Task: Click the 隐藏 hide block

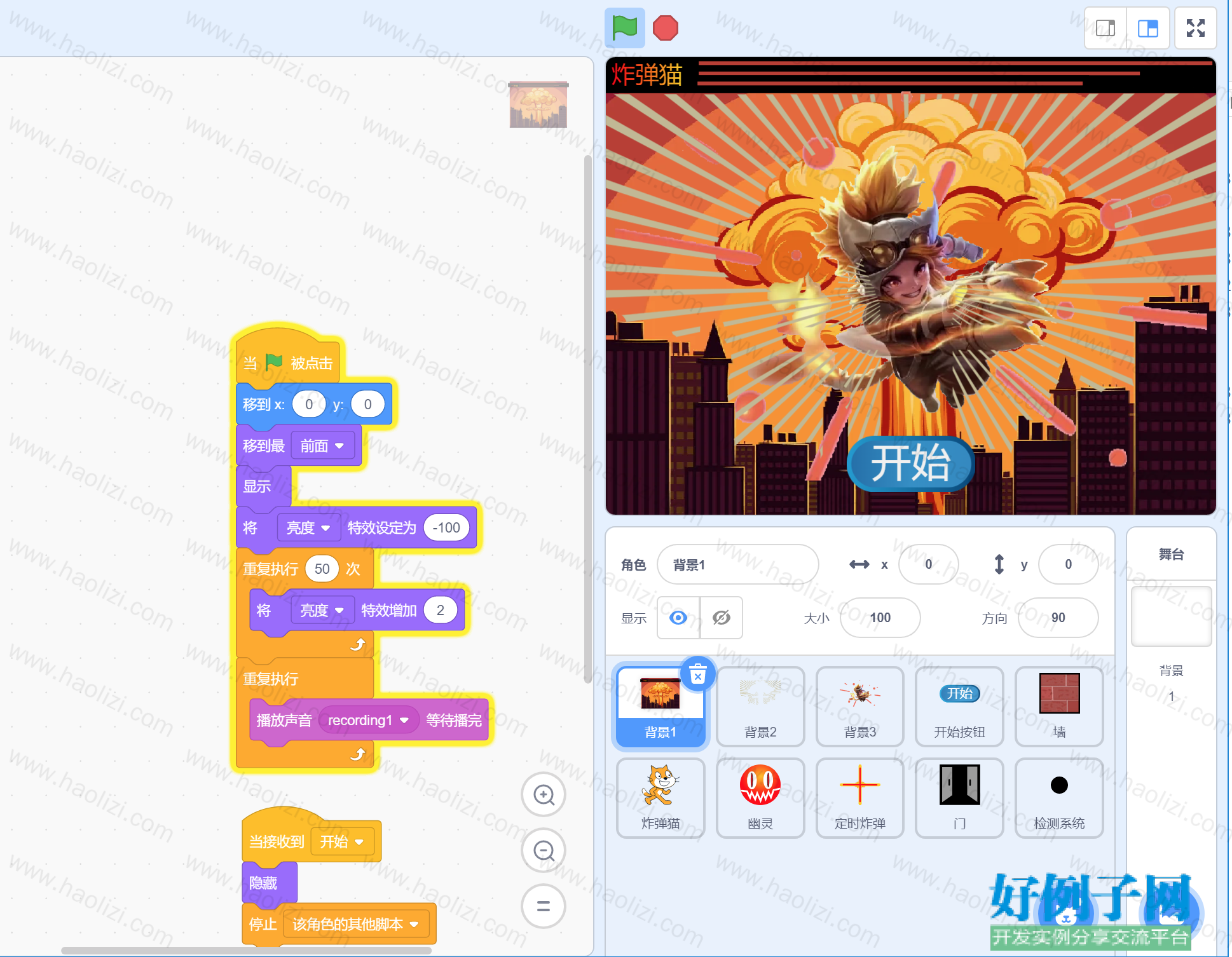Action: 270,883
